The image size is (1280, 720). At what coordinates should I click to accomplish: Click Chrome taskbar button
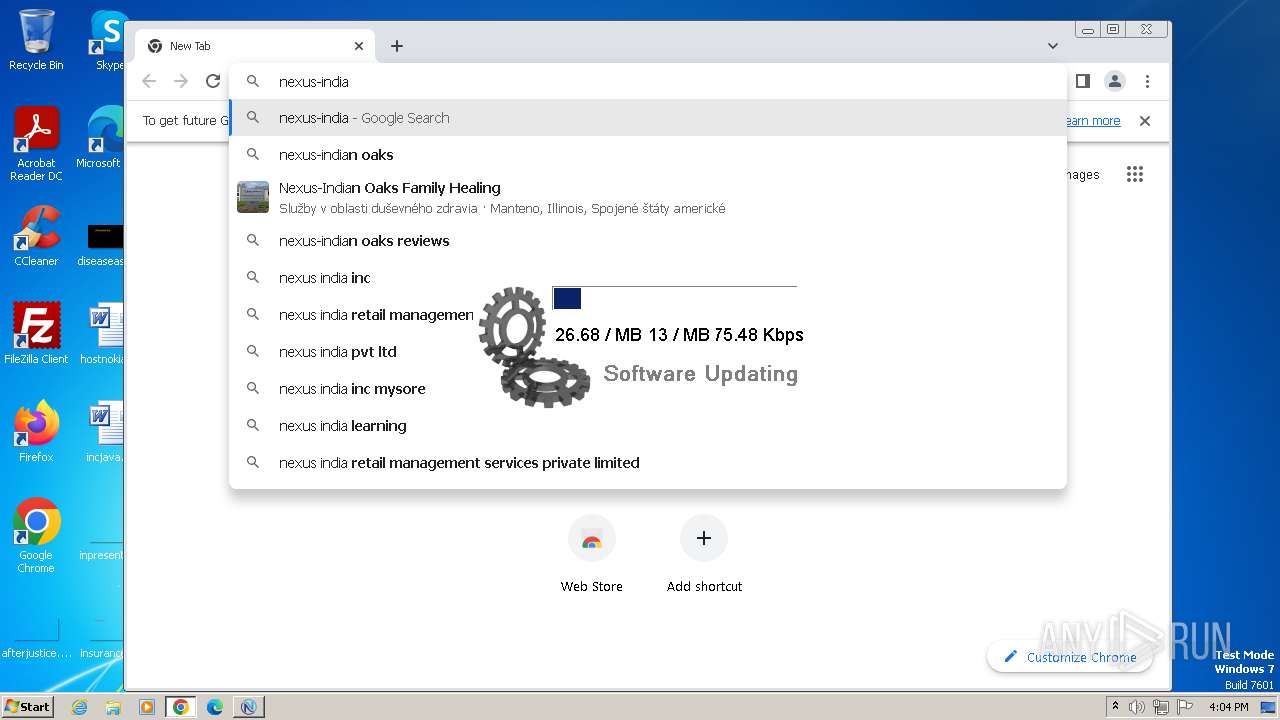[181, 707]
